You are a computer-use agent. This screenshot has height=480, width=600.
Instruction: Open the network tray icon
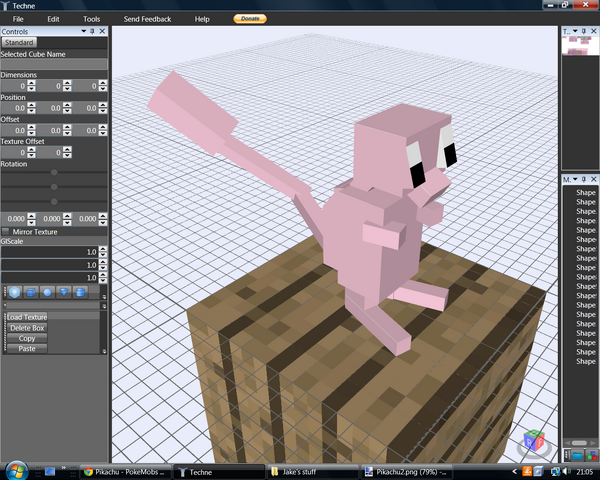(x=555, y=472)
